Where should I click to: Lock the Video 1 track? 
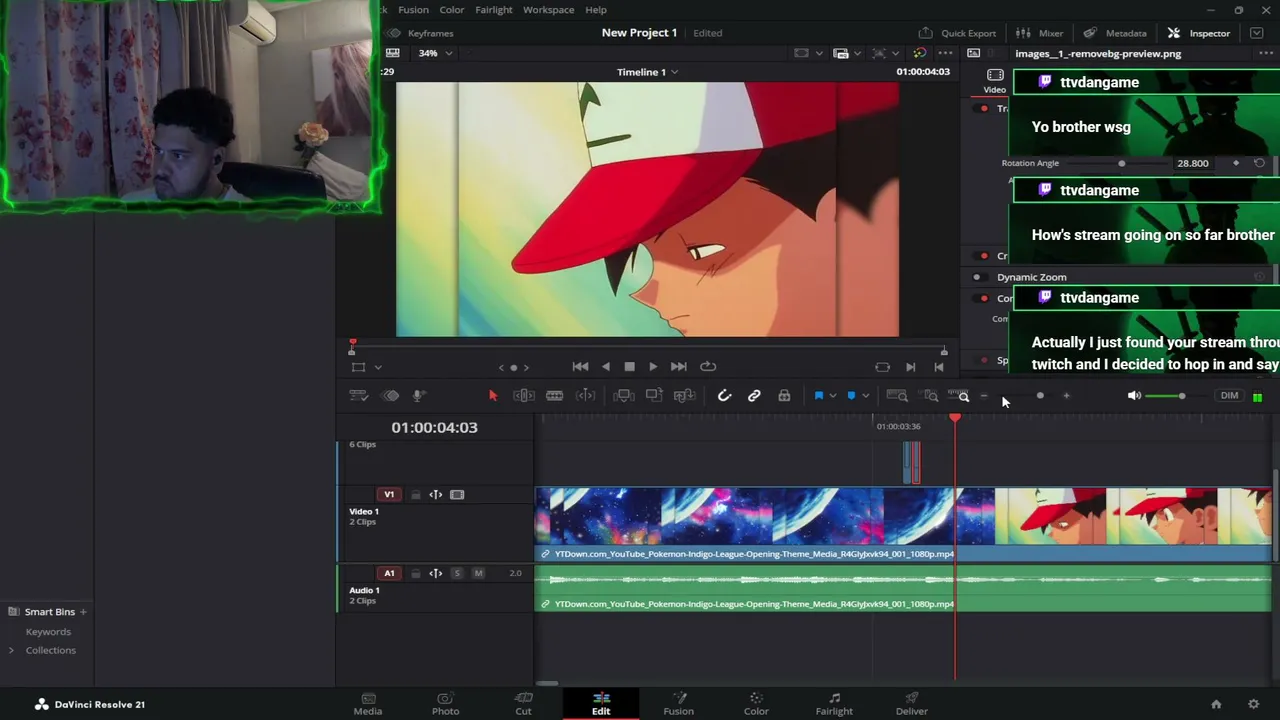pyautogui.click(x=415, y=495)
